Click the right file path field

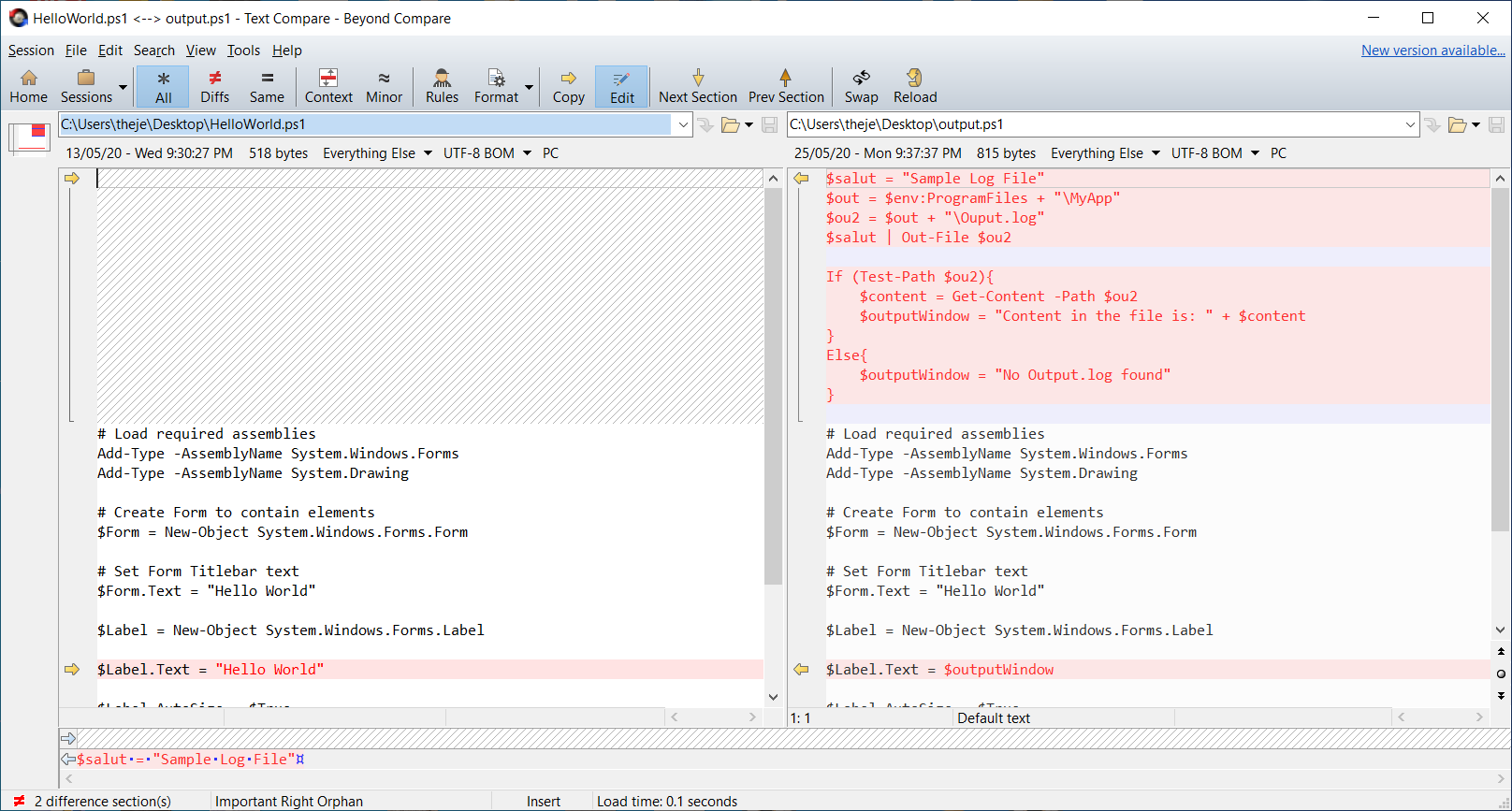[1094, 124]
